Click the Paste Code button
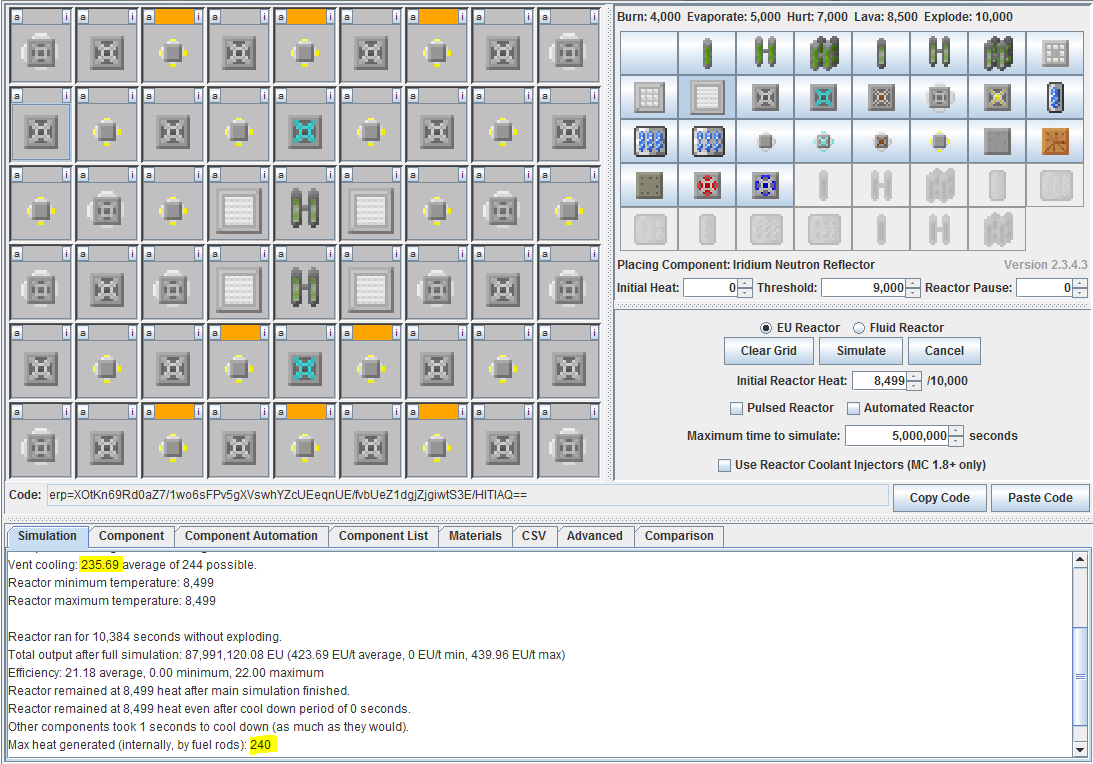 point(1040,498)
